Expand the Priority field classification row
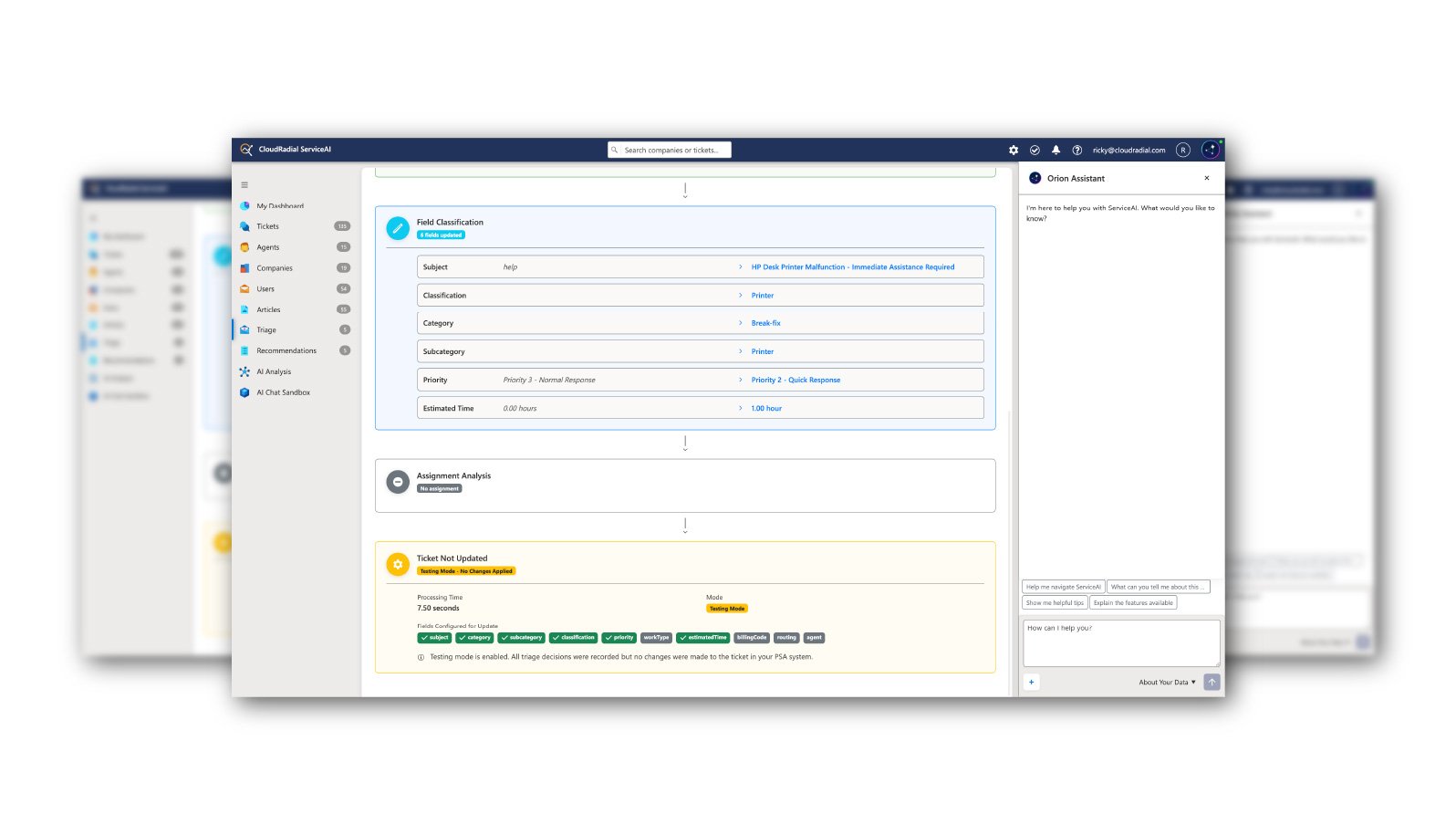 (700, 380)
